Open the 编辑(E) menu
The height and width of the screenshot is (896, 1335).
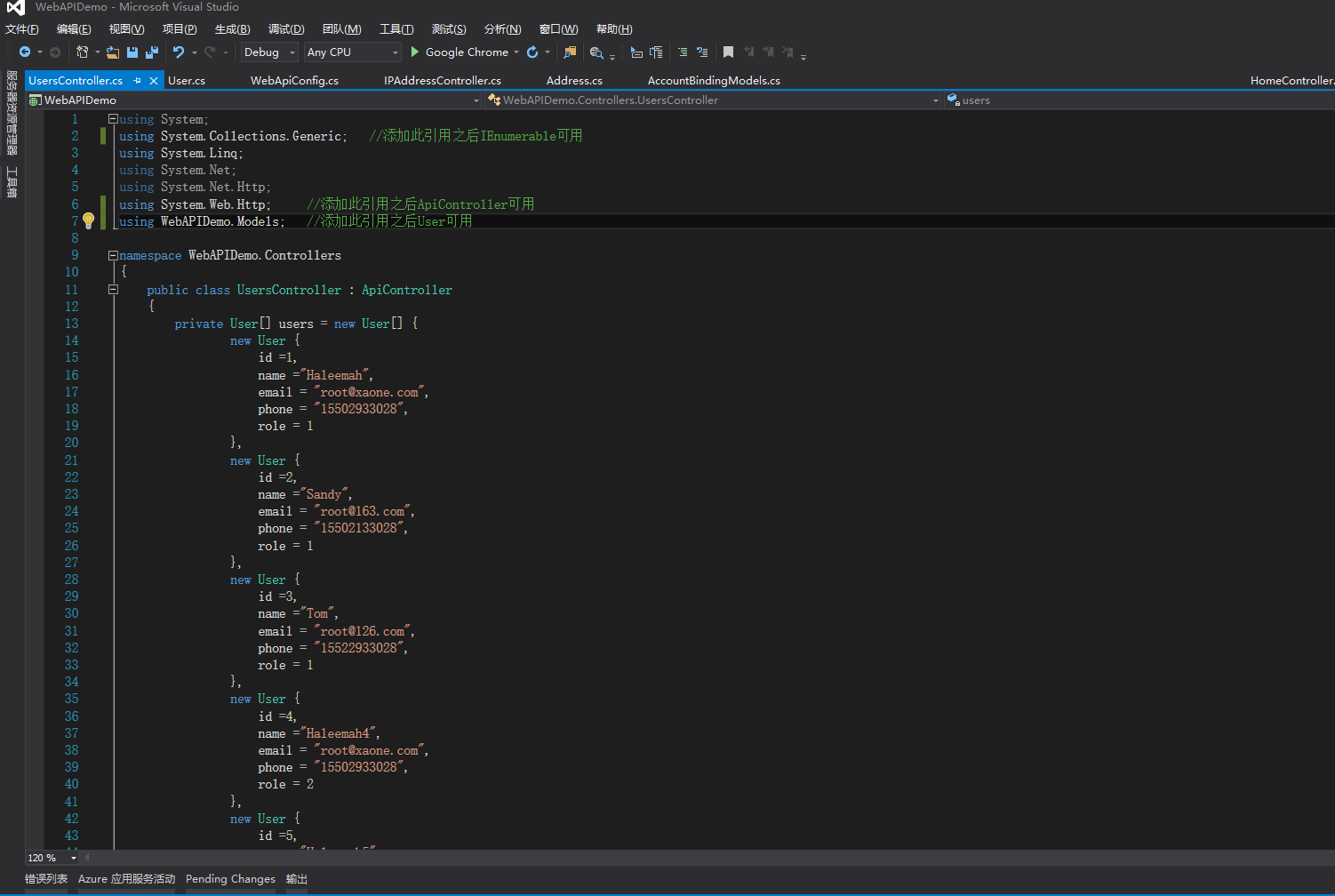74,29
